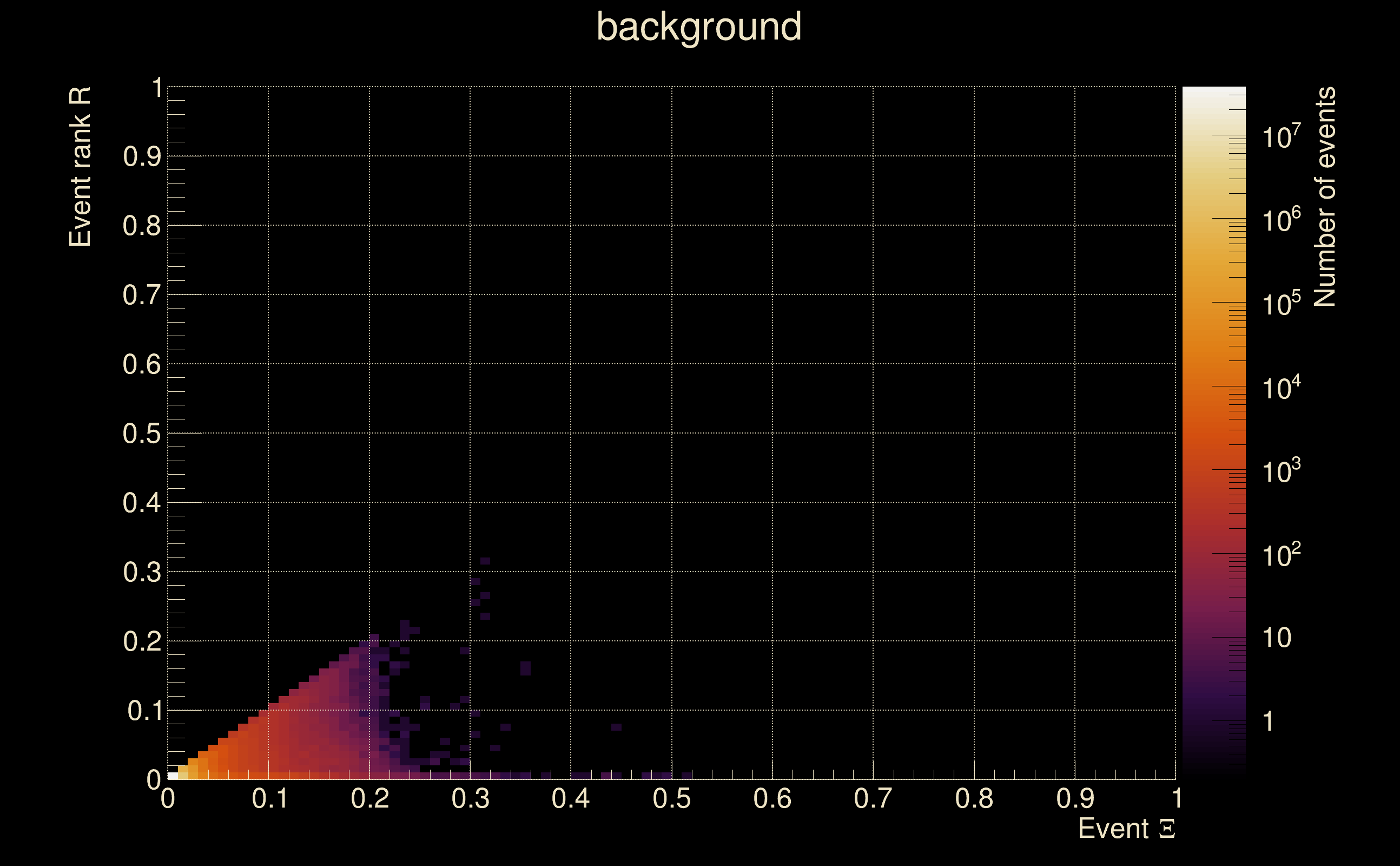Image resolution: width=1400 pixels, height=866 pixels.
Task: Select the "Event rank R" y-axis label
Action: coord(80,167)
